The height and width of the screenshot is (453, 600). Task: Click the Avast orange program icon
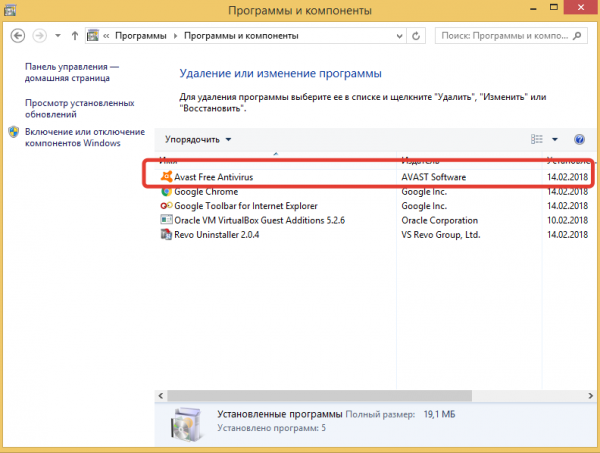166,177
